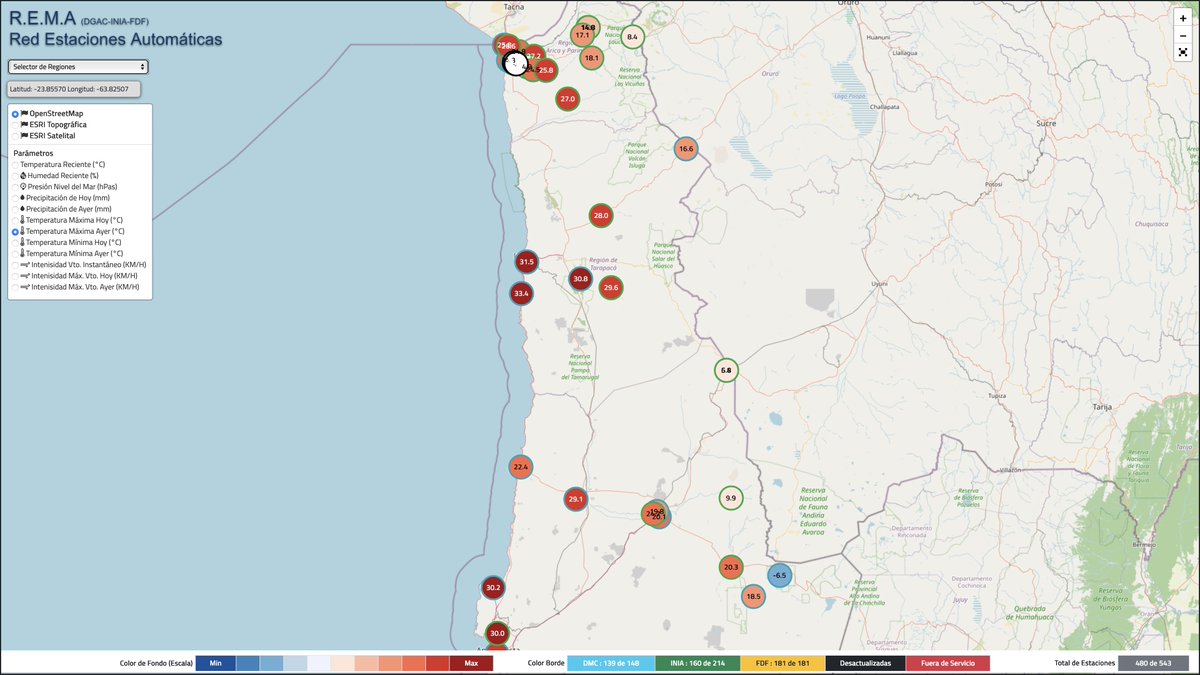
Task: Choose Temperatura Mínima Ayer parameter
Action: point(67,254)
